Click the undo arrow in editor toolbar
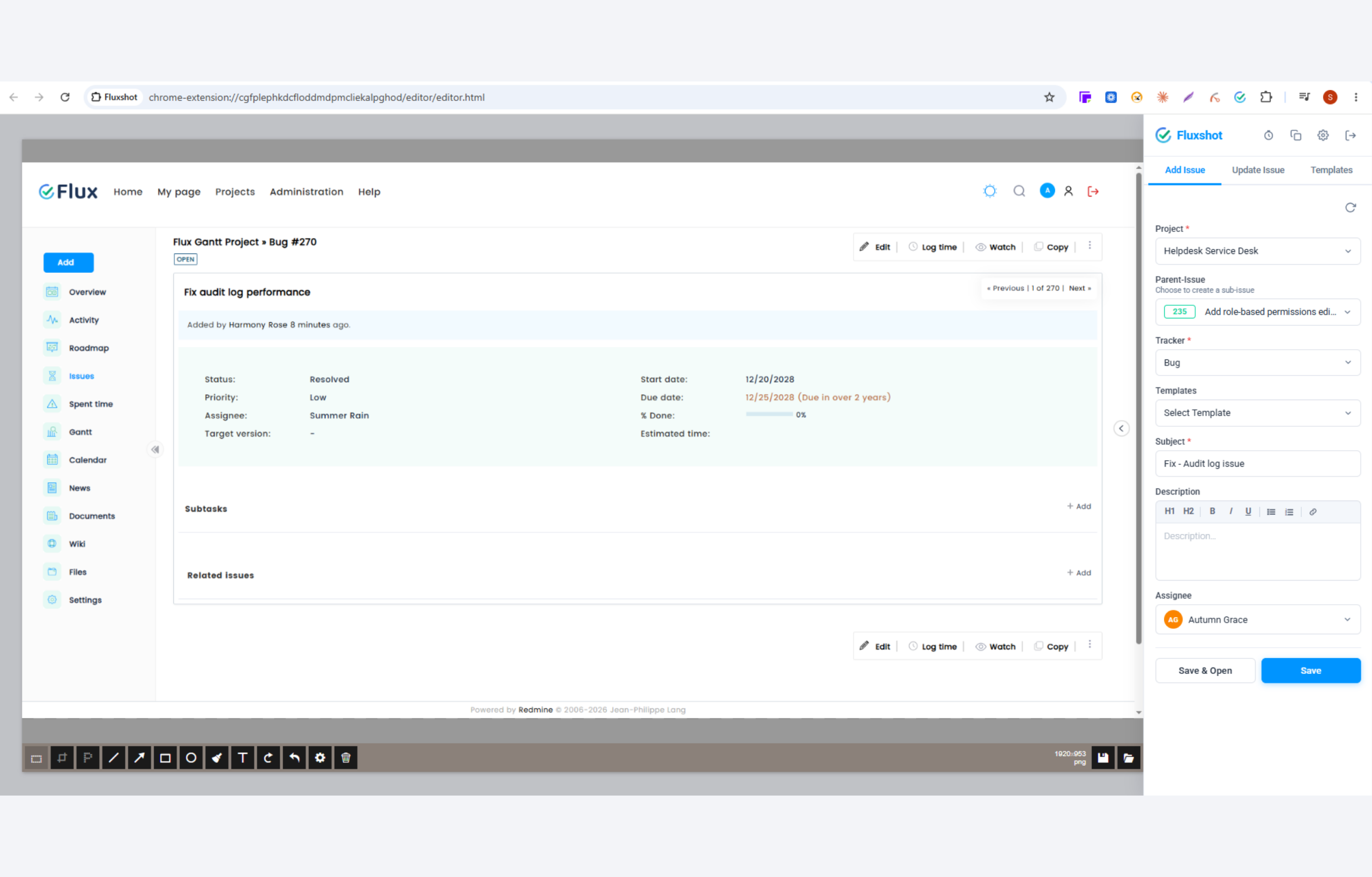 coord(294,758)
